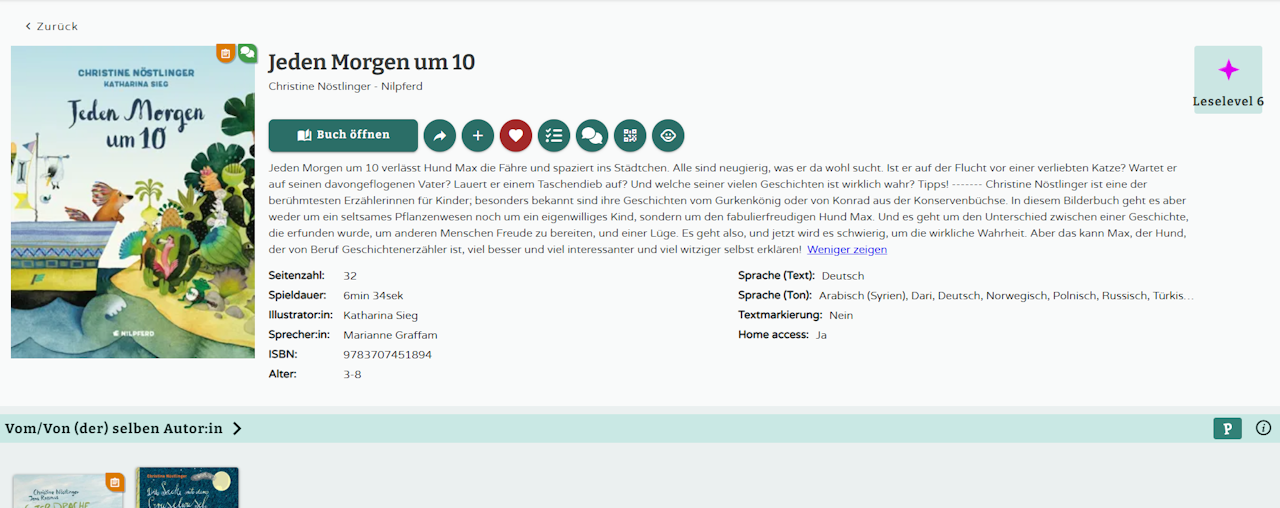1280x508 pixels.
Task: Expand the truncated Sprache (Ton) language list
Action: click(1006, 296)
